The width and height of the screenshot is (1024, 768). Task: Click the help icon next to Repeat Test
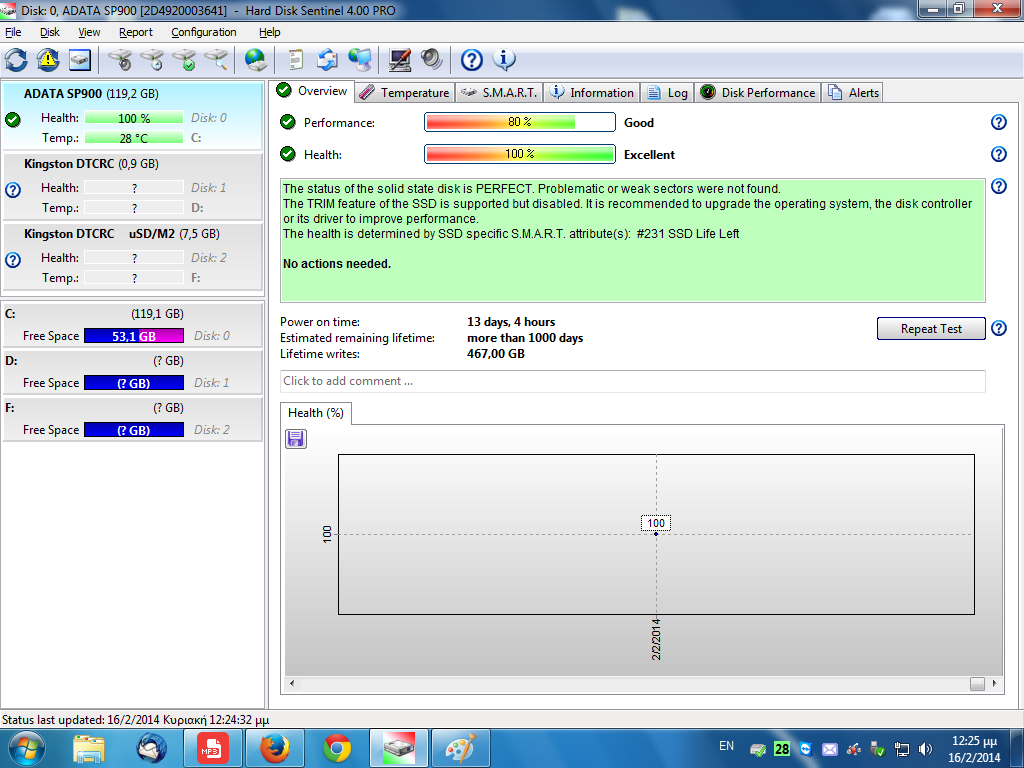tap(999, 328)
